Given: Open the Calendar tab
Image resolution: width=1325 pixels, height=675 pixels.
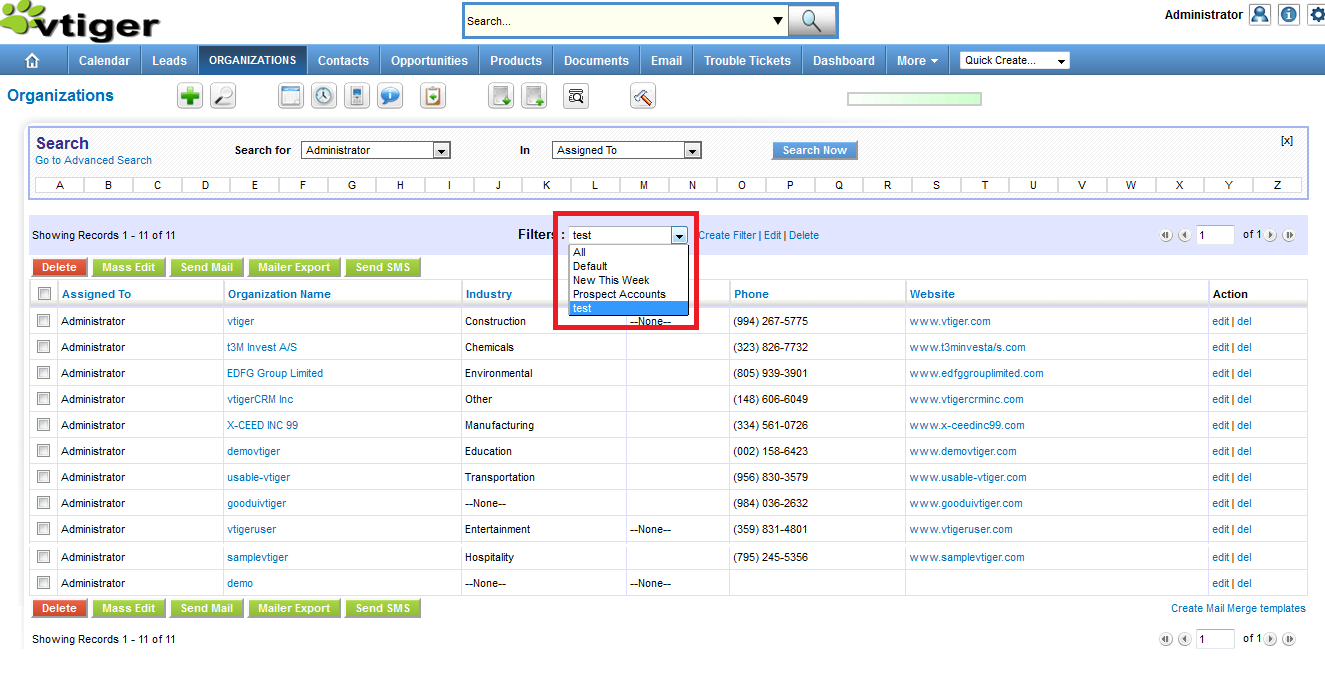Looking at the screenshot, I should coord(104,61).
